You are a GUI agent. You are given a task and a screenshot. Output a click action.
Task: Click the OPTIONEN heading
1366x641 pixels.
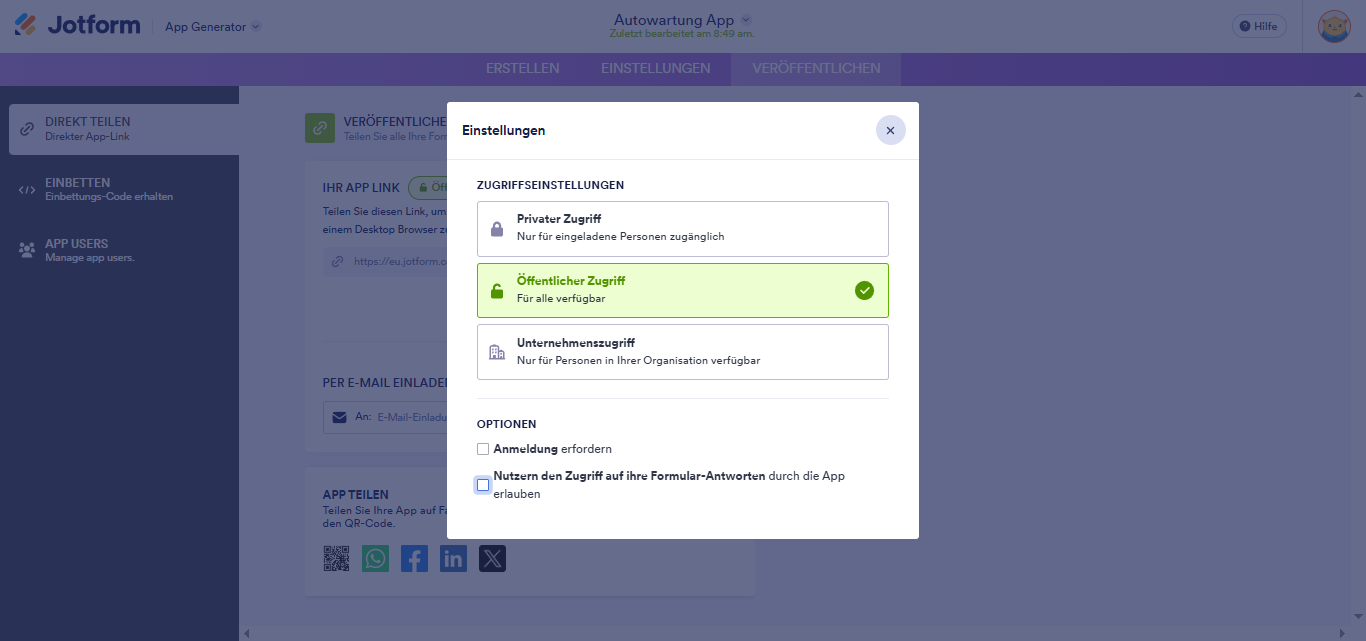(506, 424)
